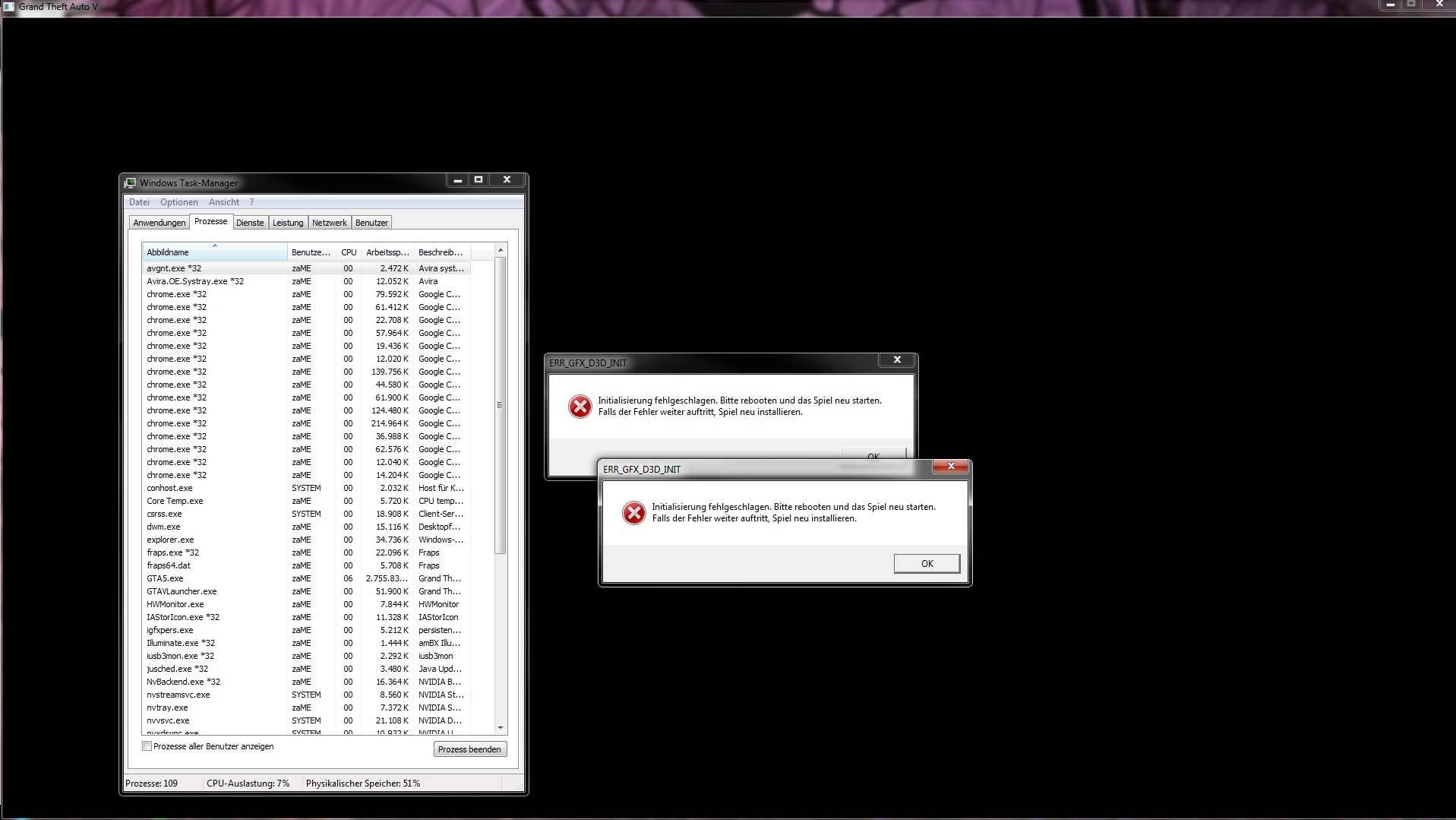Select the GTA5.exe process row
The image size is (1456, 820).
[x=306, y=578]
